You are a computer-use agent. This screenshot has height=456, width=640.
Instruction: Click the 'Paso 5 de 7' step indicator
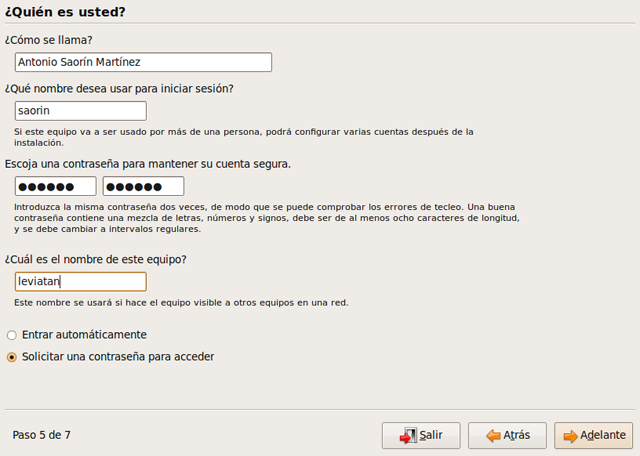[x=41, y=435]
